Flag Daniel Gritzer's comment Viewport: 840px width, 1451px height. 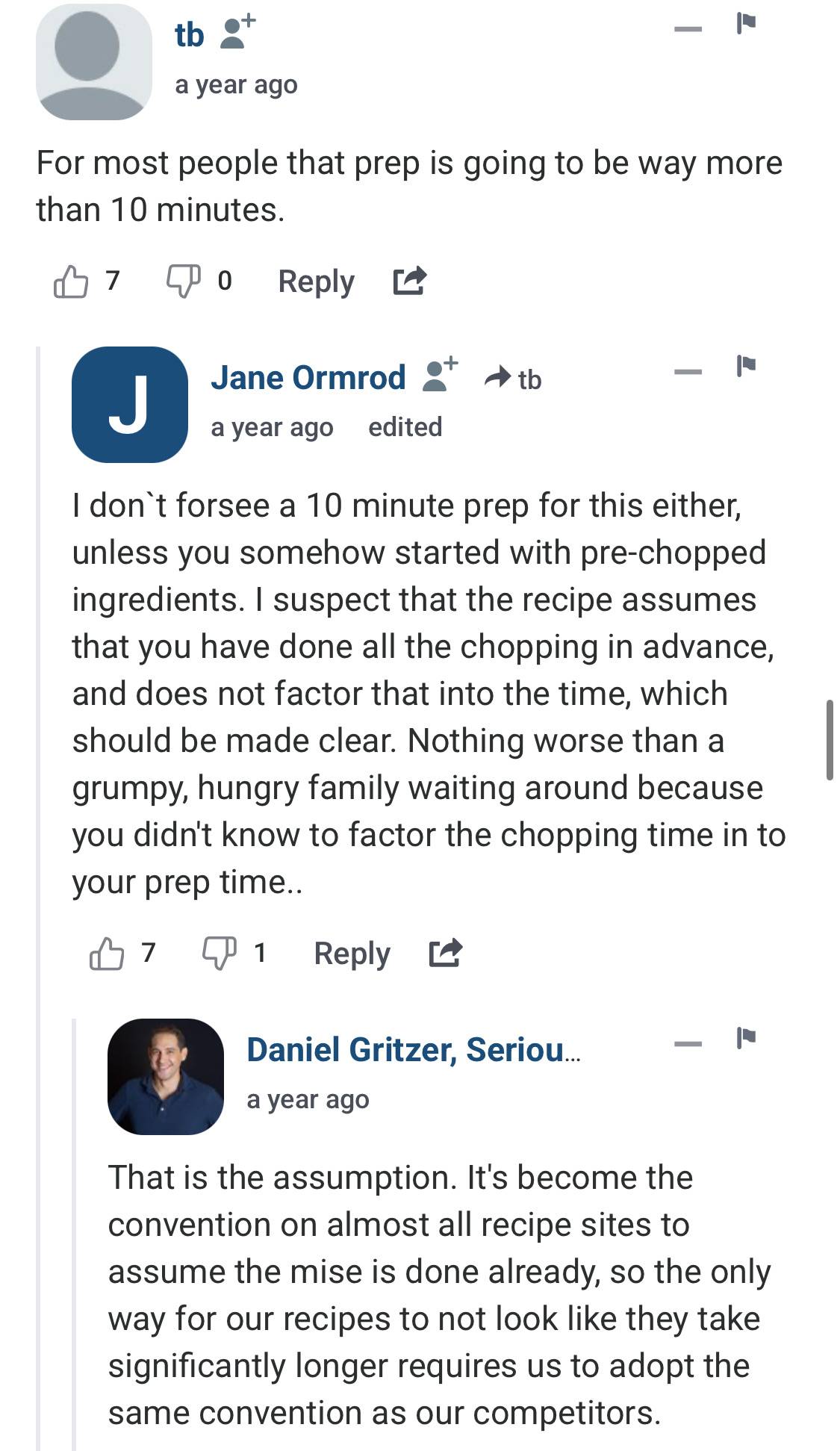point(745,1037)
